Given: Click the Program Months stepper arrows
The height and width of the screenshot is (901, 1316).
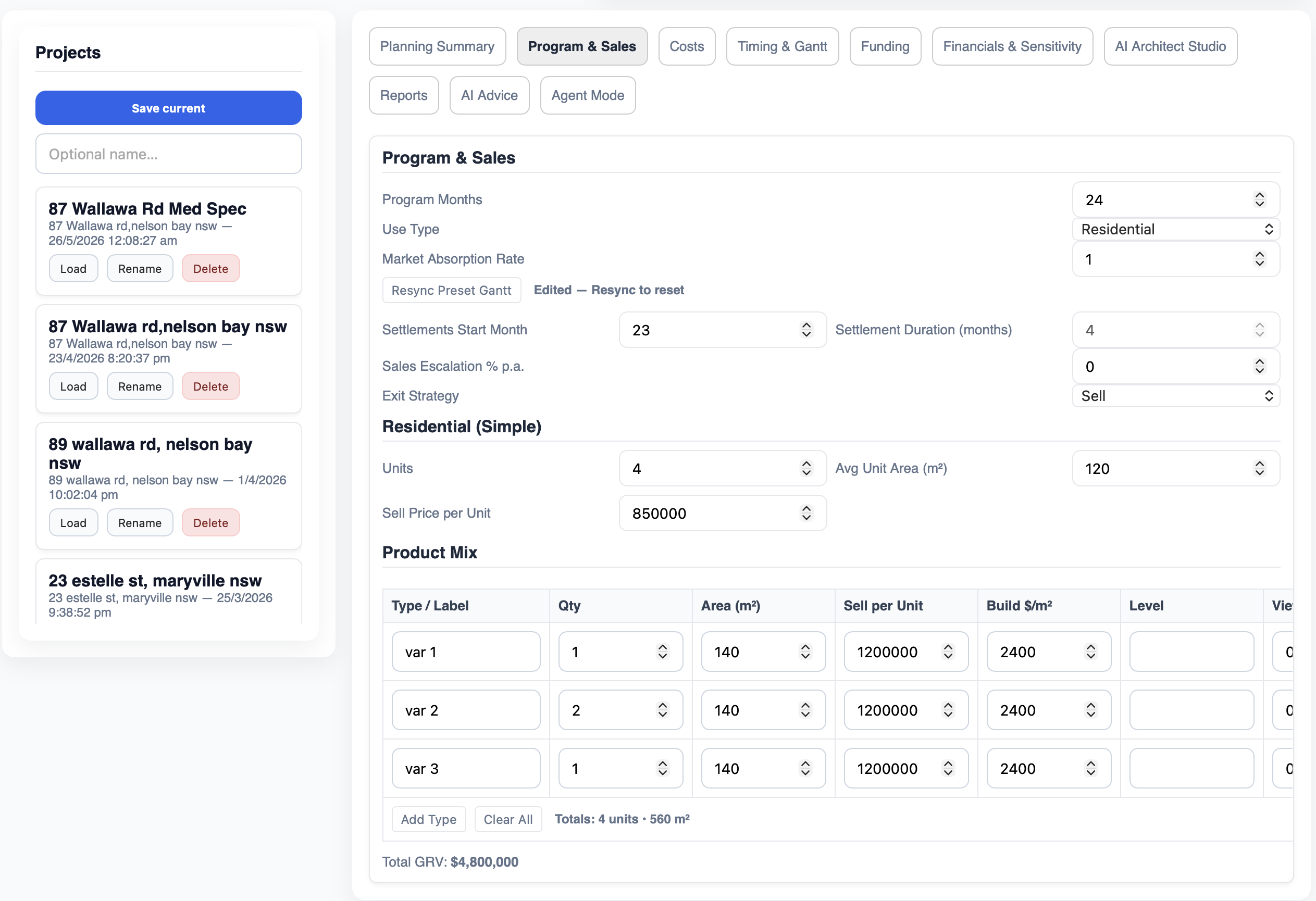Looking at the screenshot, I should click(1259, 199).
